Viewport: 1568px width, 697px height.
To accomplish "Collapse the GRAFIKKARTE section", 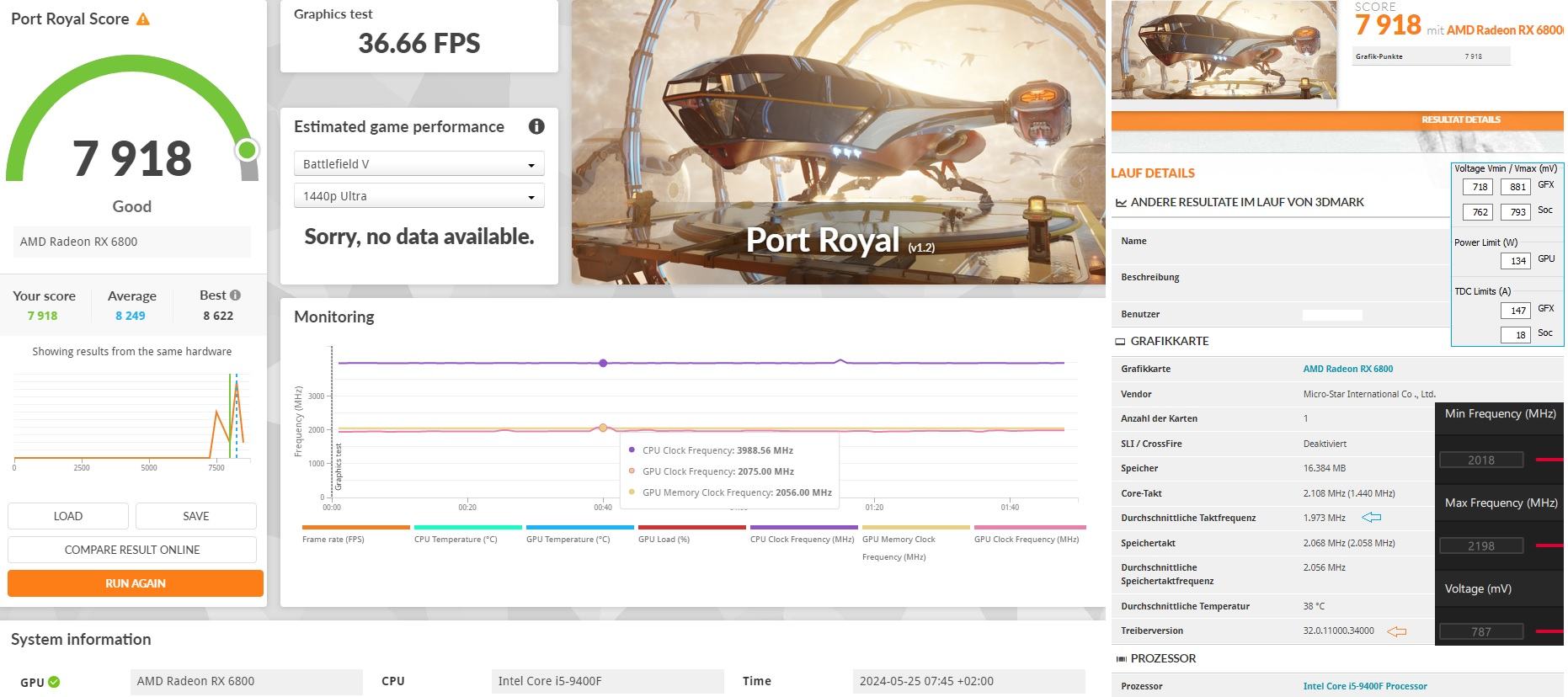I will click(x=1120, y=342).
